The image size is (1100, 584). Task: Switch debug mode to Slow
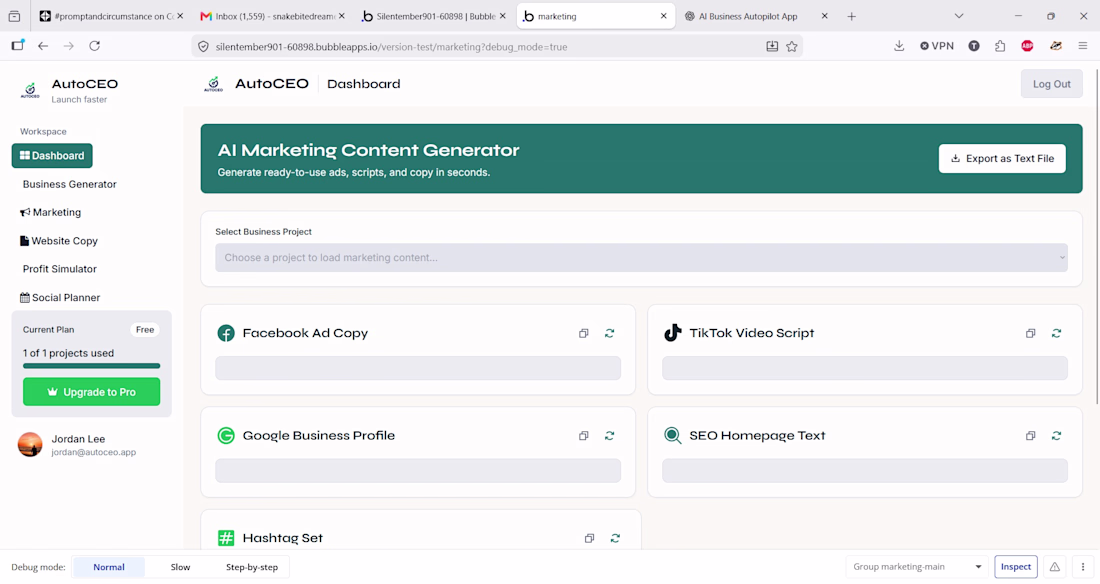[180, 567]
